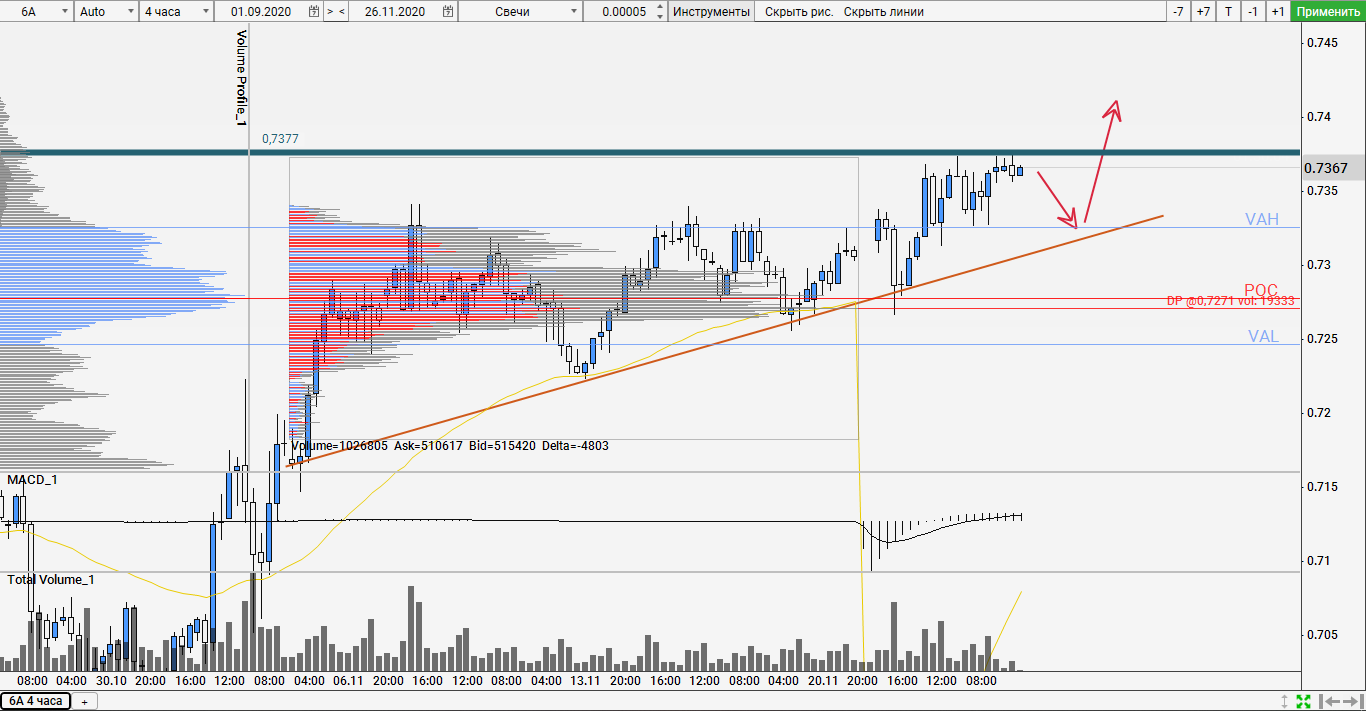Click the T button in toolbar
Screen dimensions: 1366x711
click(x=1228, y=12)
